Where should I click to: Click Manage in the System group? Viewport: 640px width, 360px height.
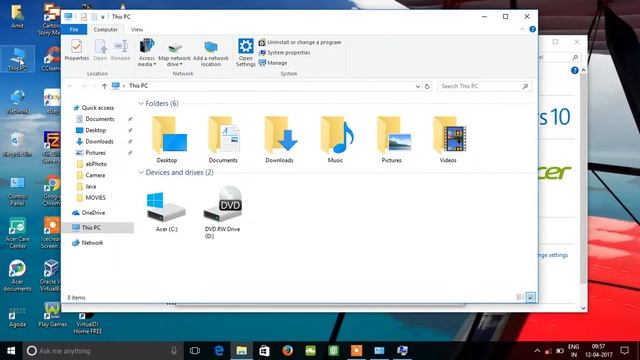(273, 63)
